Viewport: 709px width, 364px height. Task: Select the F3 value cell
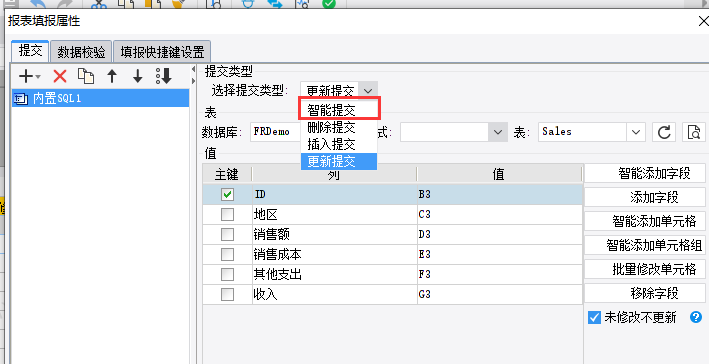(500, 274)
